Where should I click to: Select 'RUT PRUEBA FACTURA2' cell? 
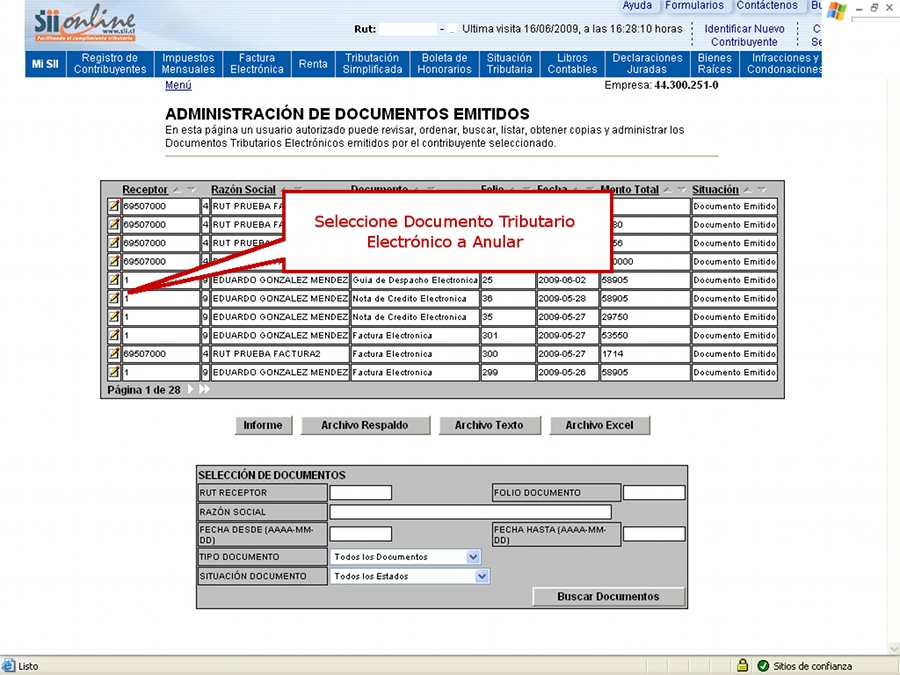coord(280,354)
